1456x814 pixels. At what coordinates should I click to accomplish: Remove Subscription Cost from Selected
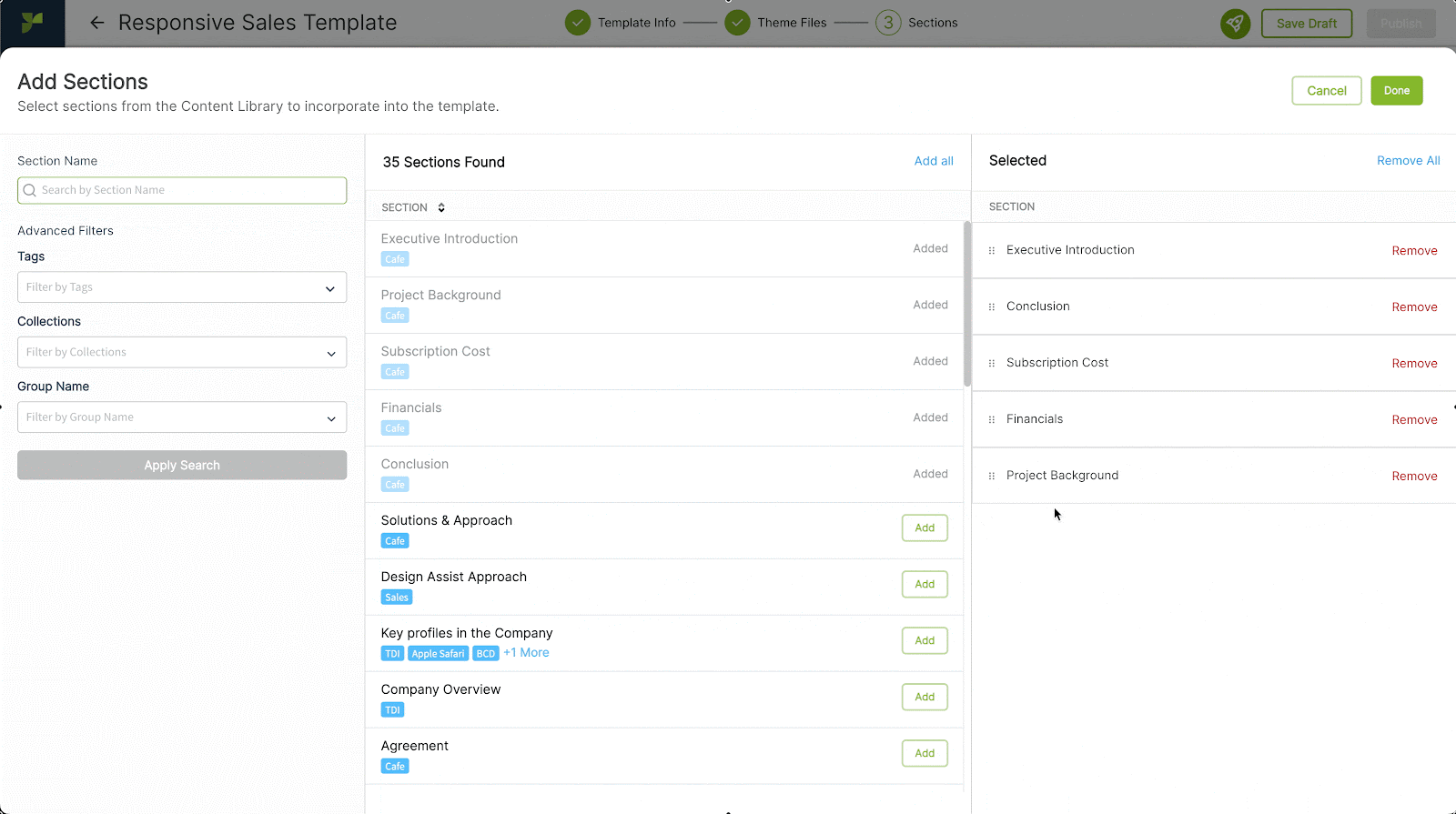point(1414,364)
